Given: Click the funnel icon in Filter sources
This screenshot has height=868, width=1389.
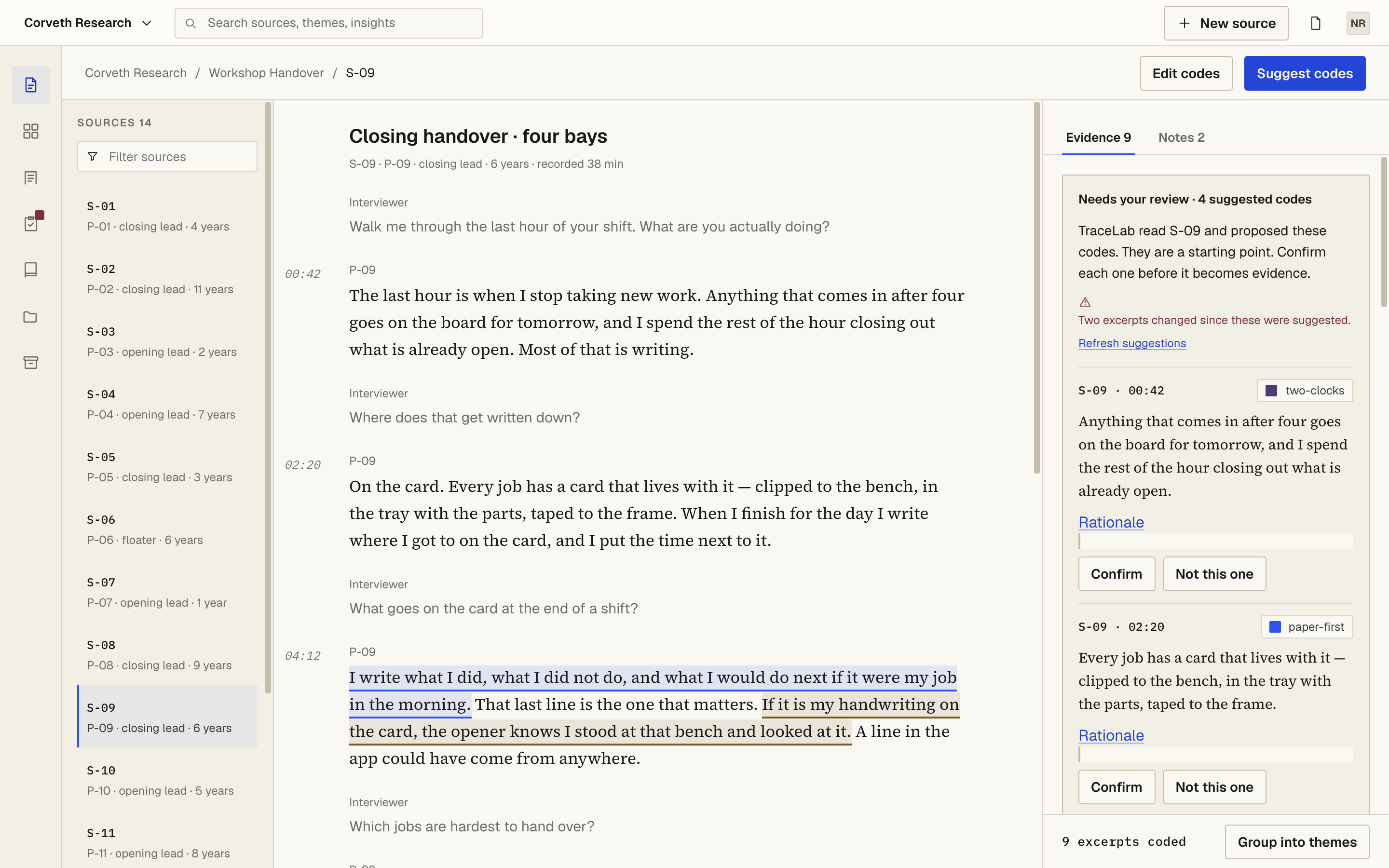Looking at the screenshot, I should 93,157.
